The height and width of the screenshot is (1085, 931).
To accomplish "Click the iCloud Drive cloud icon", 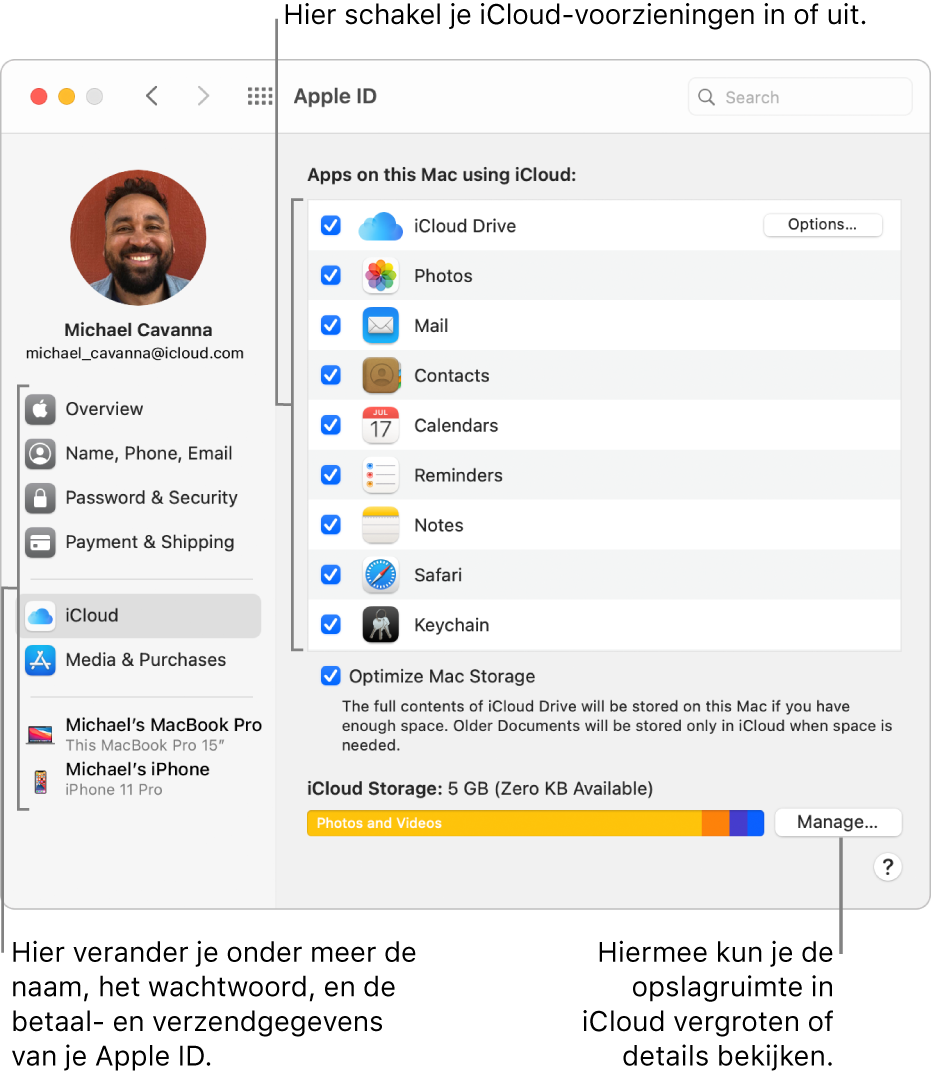I will (381, 226).
